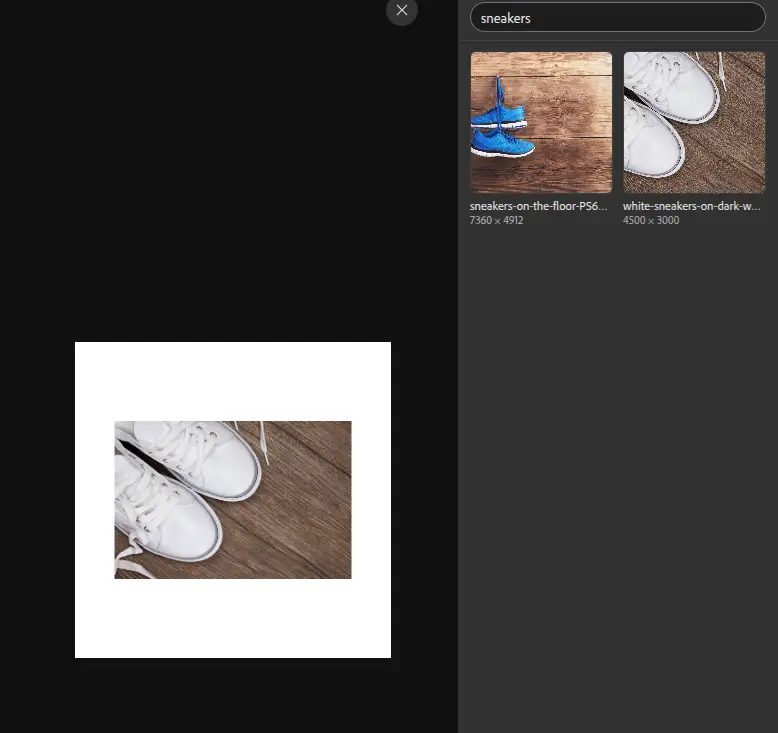This screenshot has width=778, height=733.
Task: Click the sneakers-on-the-floor-PS6... file name
Action: click(x=538, y=206)
